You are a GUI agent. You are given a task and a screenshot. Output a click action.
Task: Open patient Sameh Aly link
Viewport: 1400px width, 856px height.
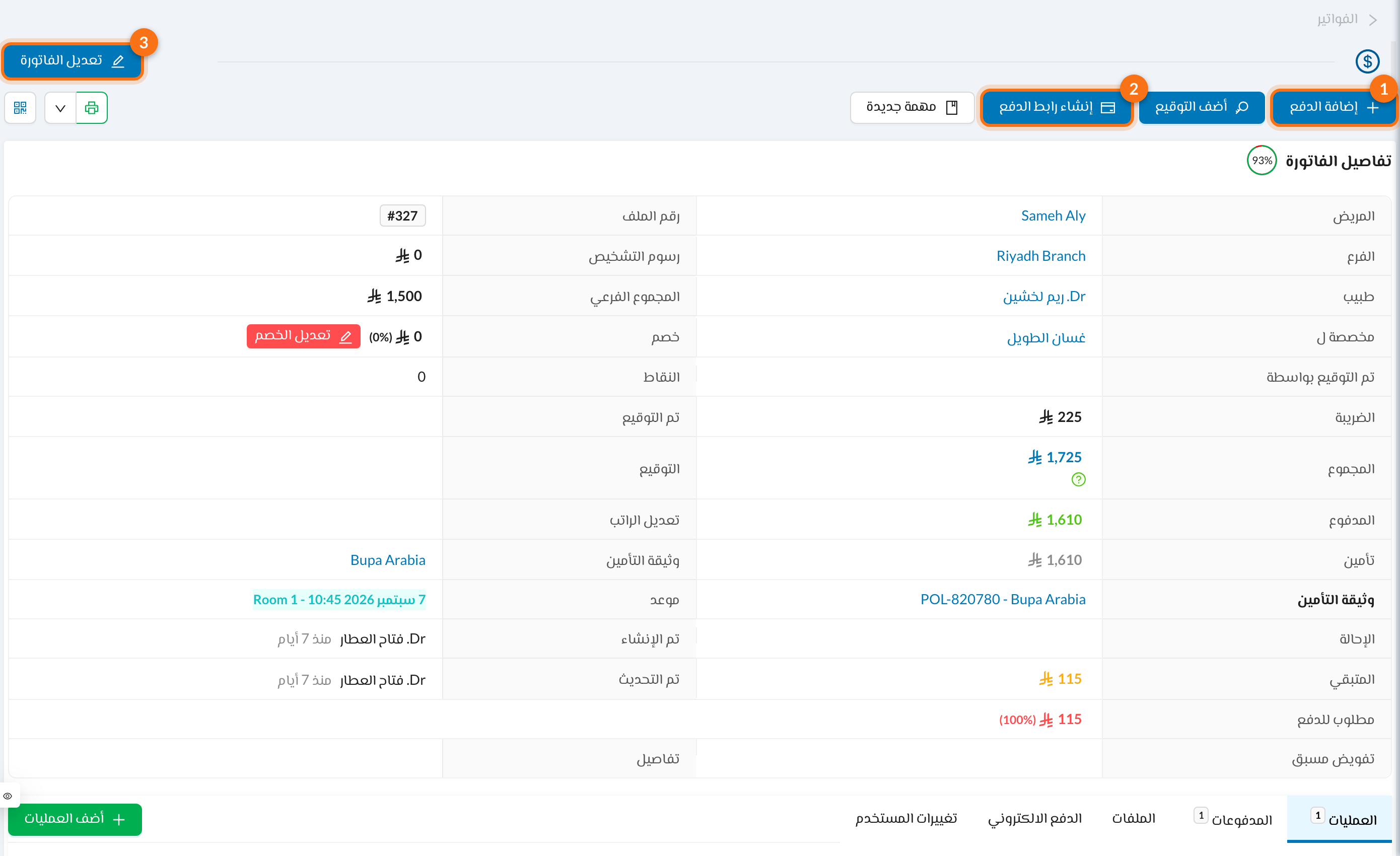pos(1053,216)
